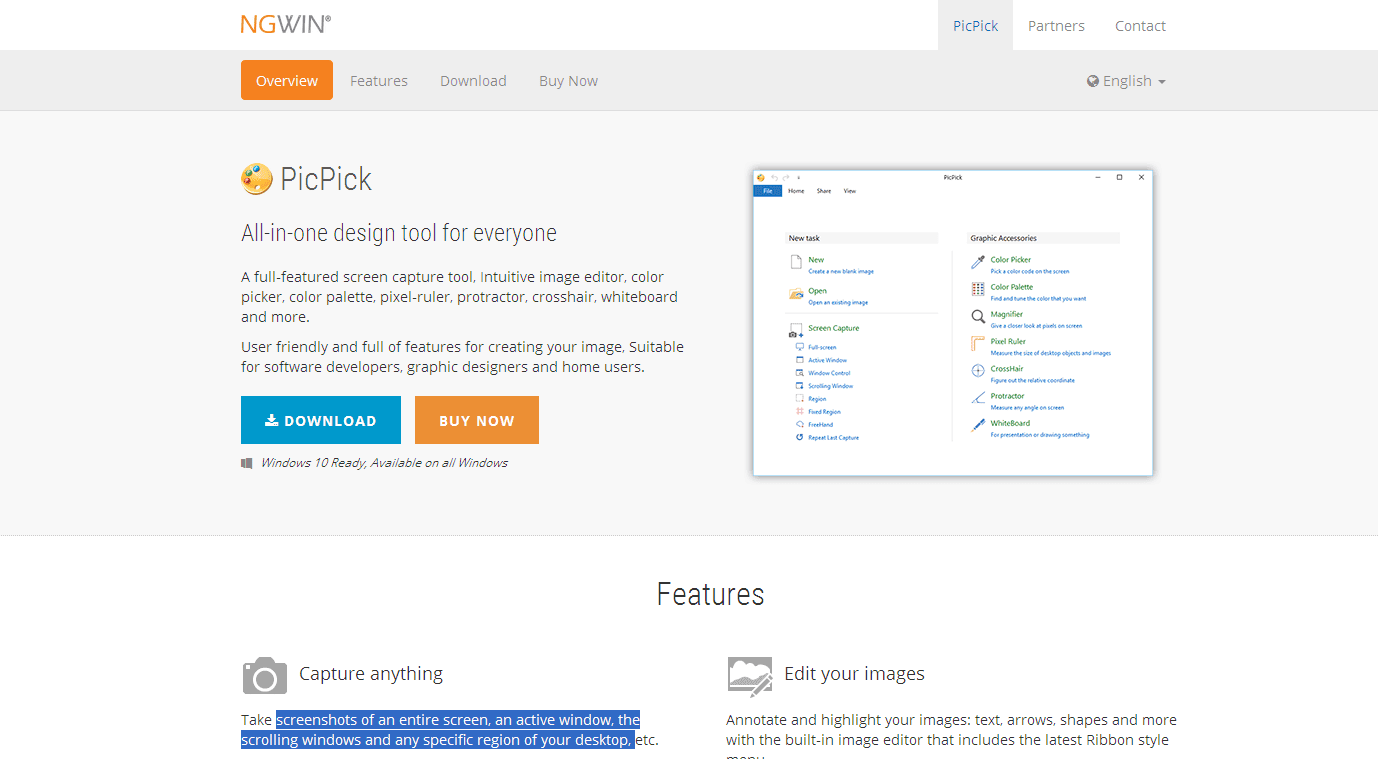Click Full-screen capture option in PicPick window
This screenshot has height=759, width=1378.
(x=816, y=347)
